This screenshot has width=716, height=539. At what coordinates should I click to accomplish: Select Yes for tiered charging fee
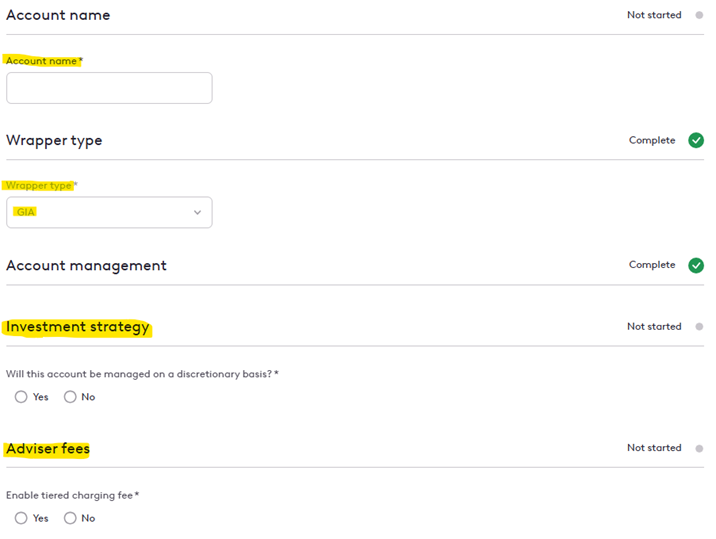21,518
